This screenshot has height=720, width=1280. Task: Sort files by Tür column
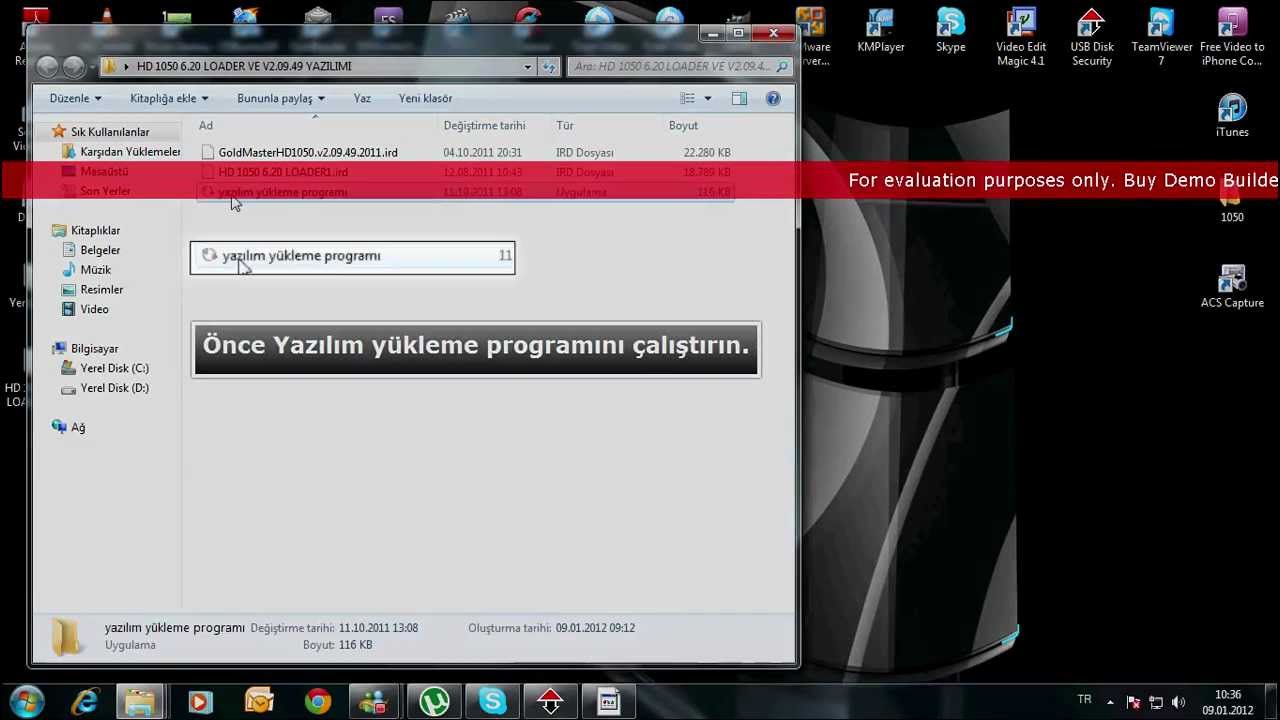coord(565,125)
